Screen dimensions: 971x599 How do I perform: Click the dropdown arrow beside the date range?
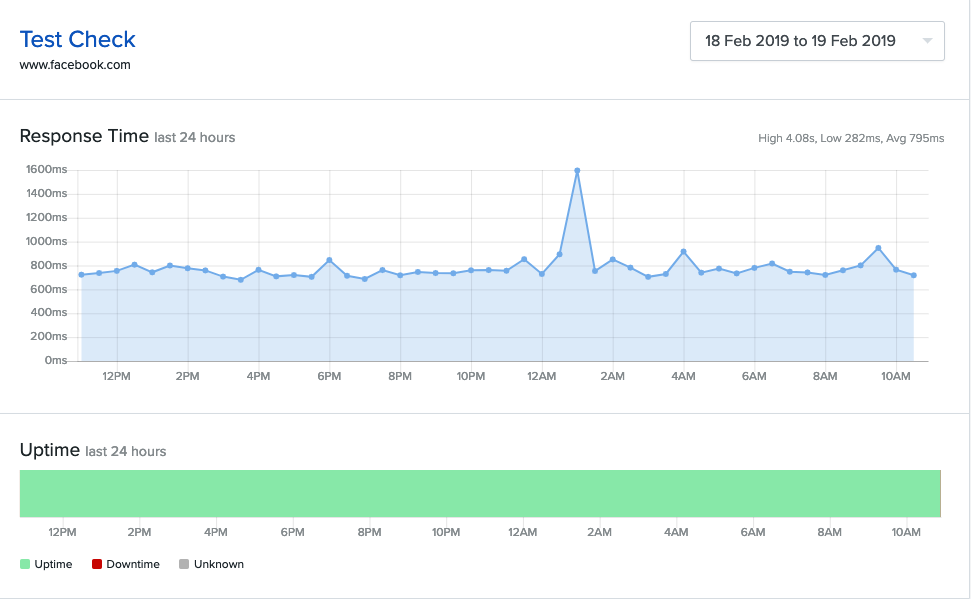[x=927, y=41]
